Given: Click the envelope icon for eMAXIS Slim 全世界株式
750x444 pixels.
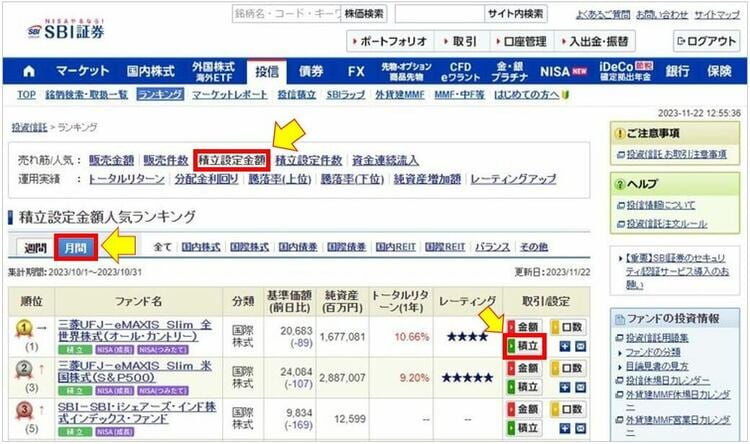Looking at the screenshot, I should point(581,346).
